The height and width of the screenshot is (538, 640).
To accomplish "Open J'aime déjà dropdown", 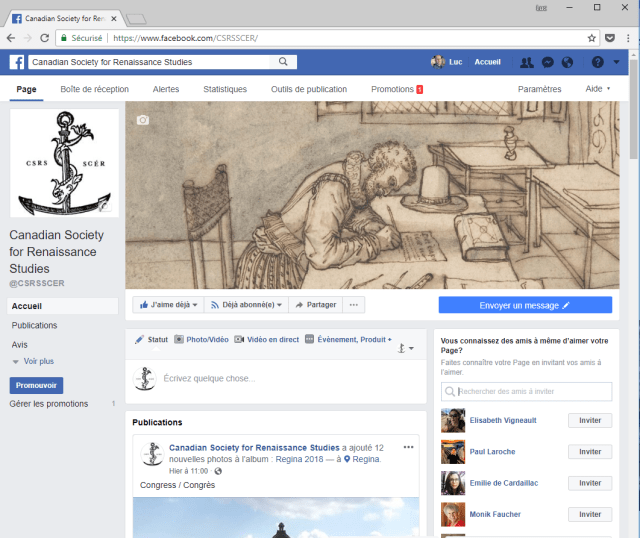I will click(x=169, y=305).
